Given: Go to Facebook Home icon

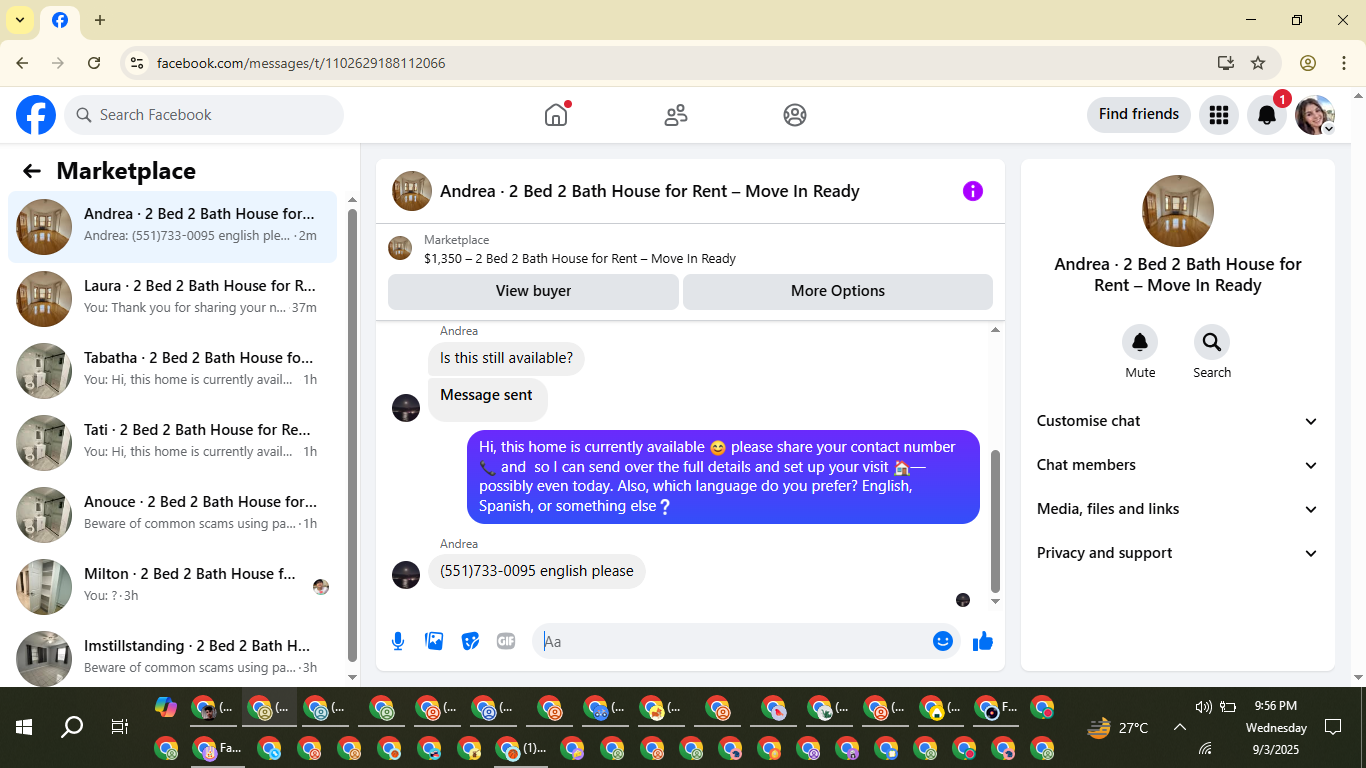Looking at the screenshot, I should tap(556, 115).
